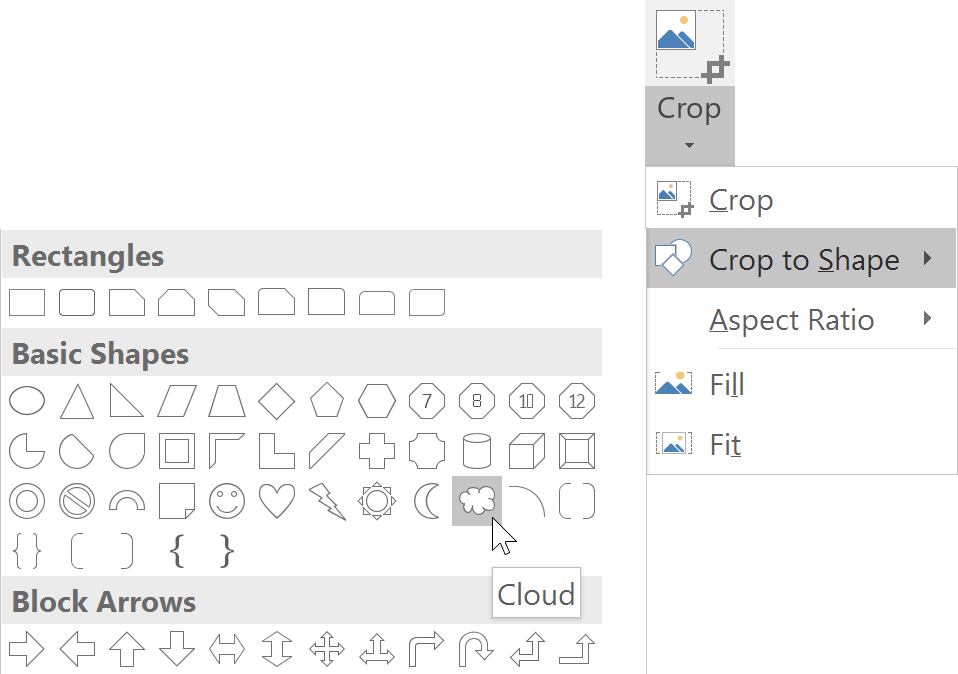Choose the Smiley Face shape
Image resolution: width=958 pixels, height=674 pixels.
pos(227,500)
